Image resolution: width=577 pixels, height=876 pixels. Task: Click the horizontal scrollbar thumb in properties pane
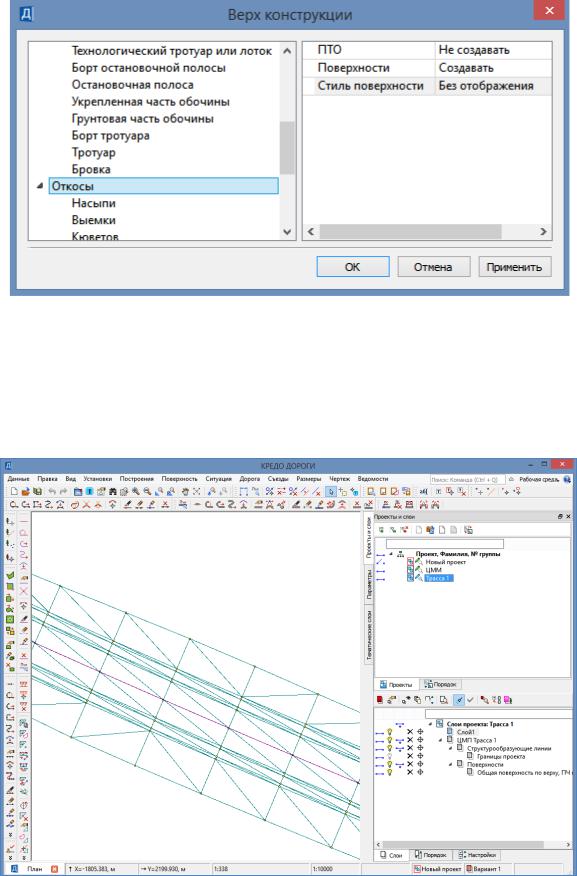410,231
